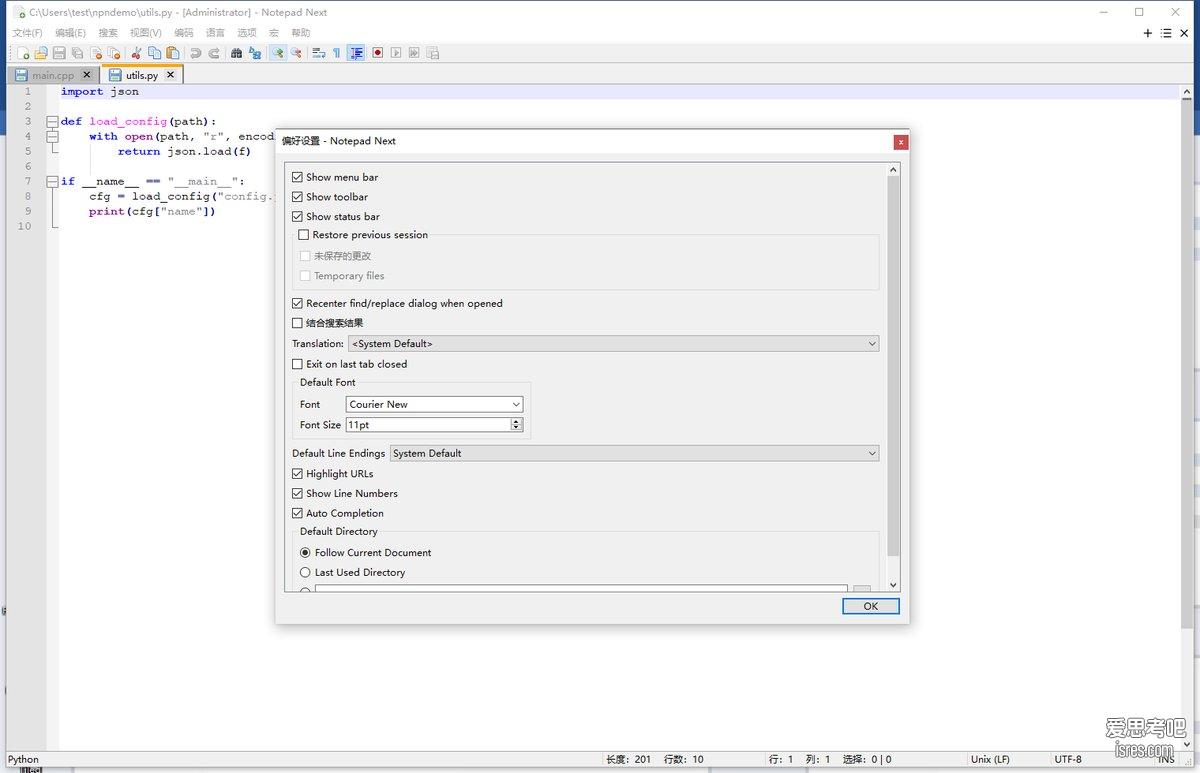Open the 编辑(E) menu
The height and width of the screenshot is (773, 1200).
coord(70,33)
